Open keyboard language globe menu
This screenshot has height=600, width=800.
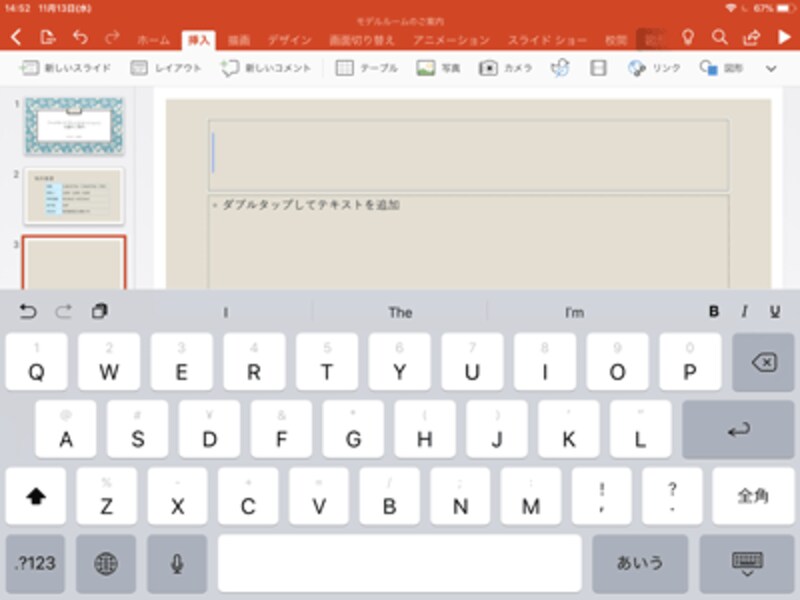pyautogui.click(x=106, y=563)
